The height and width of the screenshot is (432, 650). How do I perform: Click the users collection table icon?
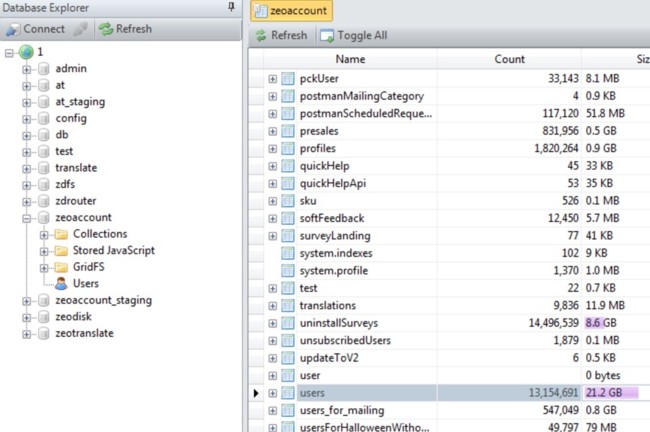point(288,393)
